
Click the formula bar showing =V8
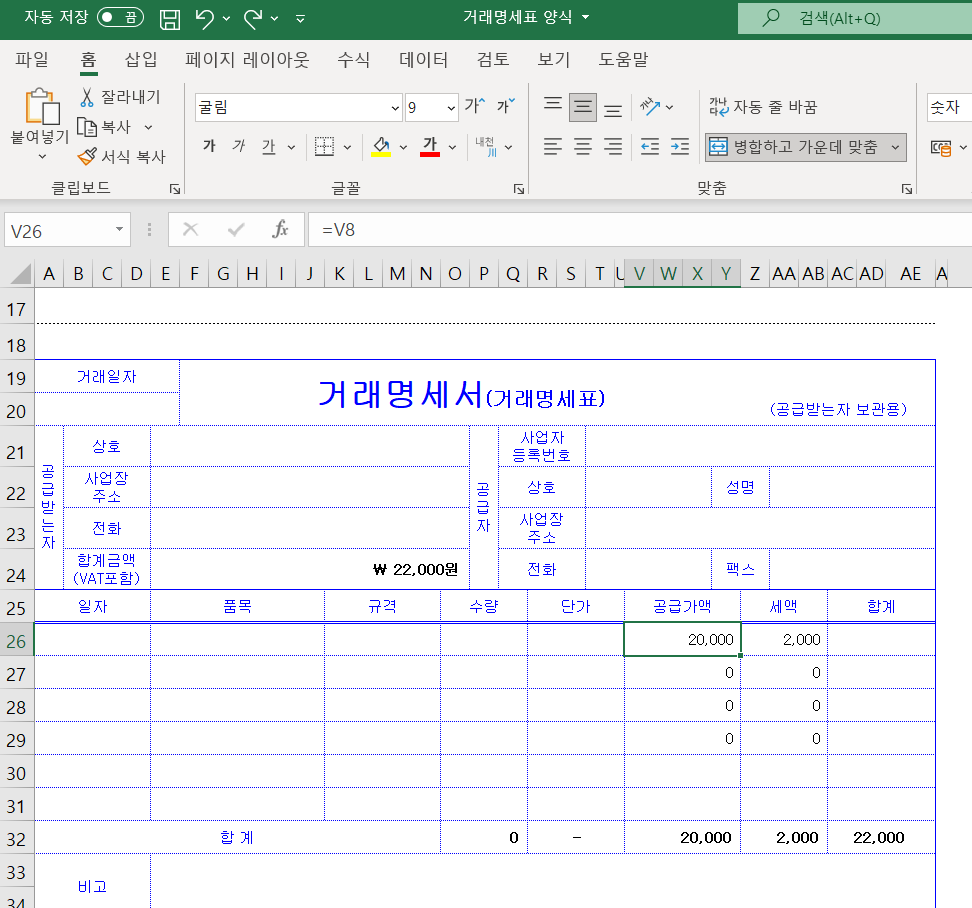click(x=640, y=230)
